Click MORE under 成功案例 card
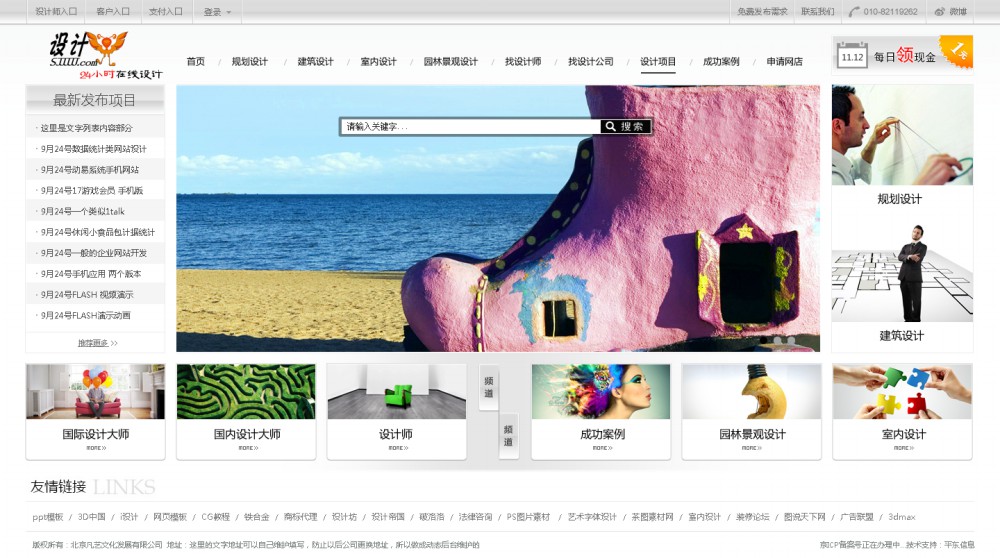The height and width of the screenshot is (558, 1000). pos(602,448)
